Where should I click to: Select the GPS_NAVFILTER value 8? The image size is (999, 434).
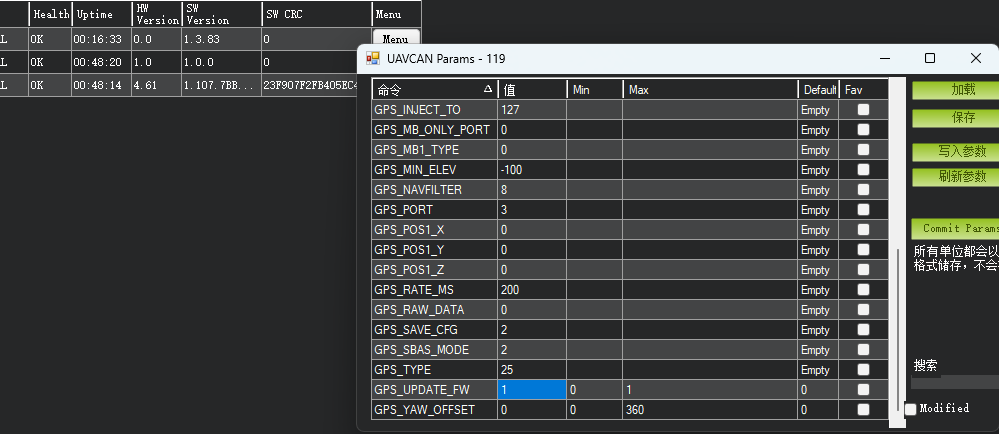[532, 189]
